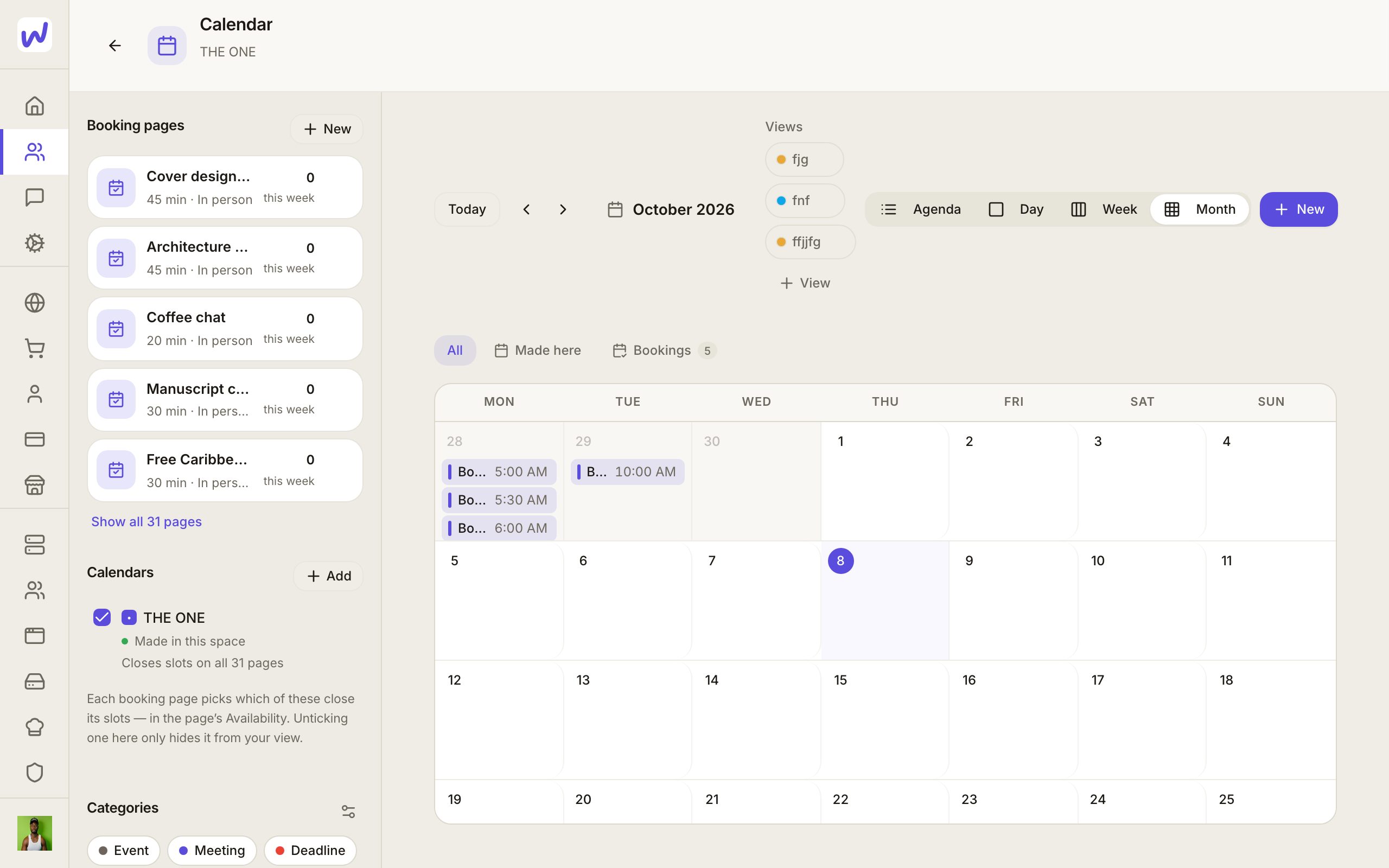Screen dimensions: 1389x868
Task: Open the chat bubble sidebar icon
Action: tap(34, 197)
